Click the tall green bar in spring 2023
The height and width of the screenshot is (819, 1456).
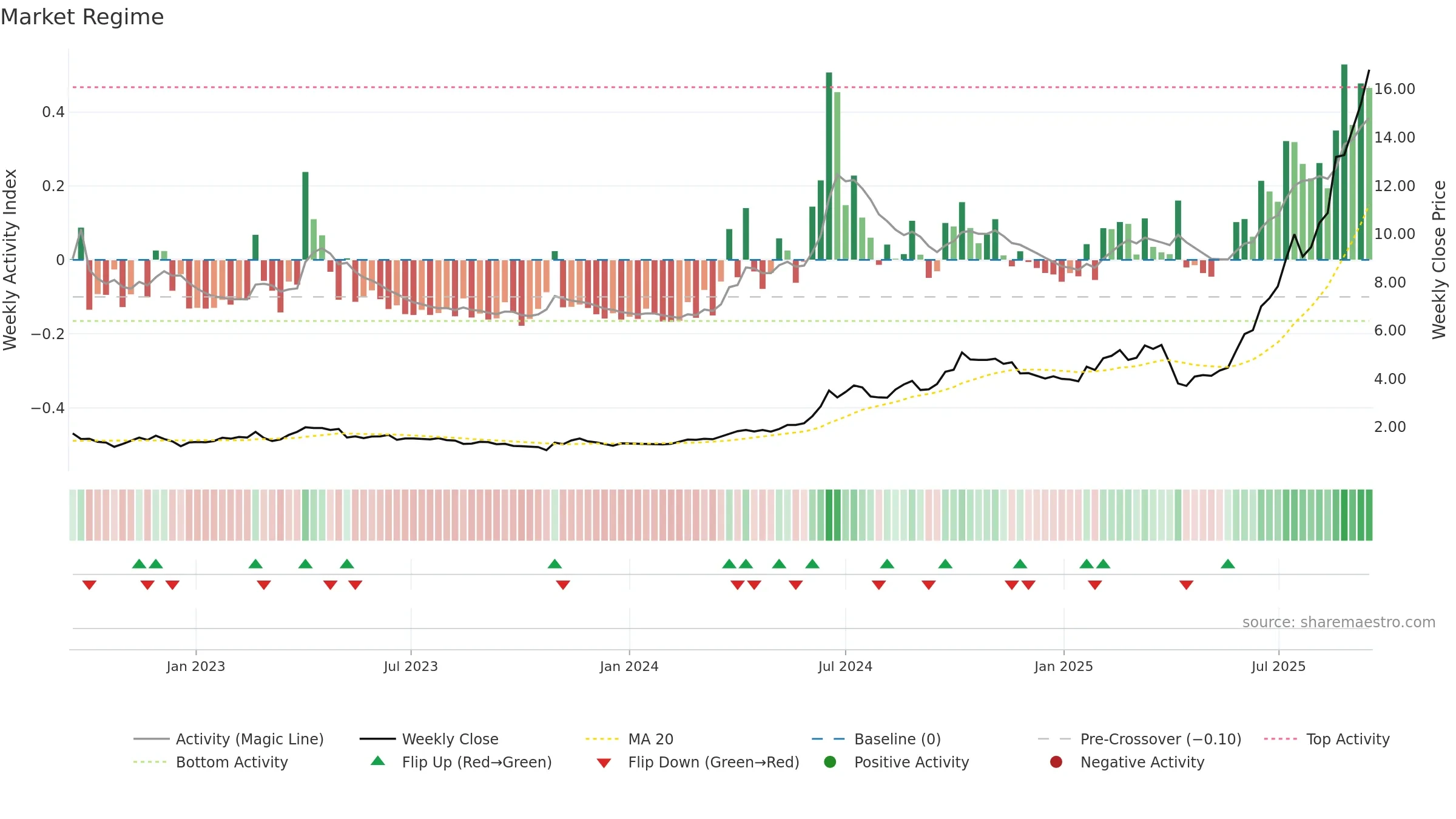click(x=305, y=216)
